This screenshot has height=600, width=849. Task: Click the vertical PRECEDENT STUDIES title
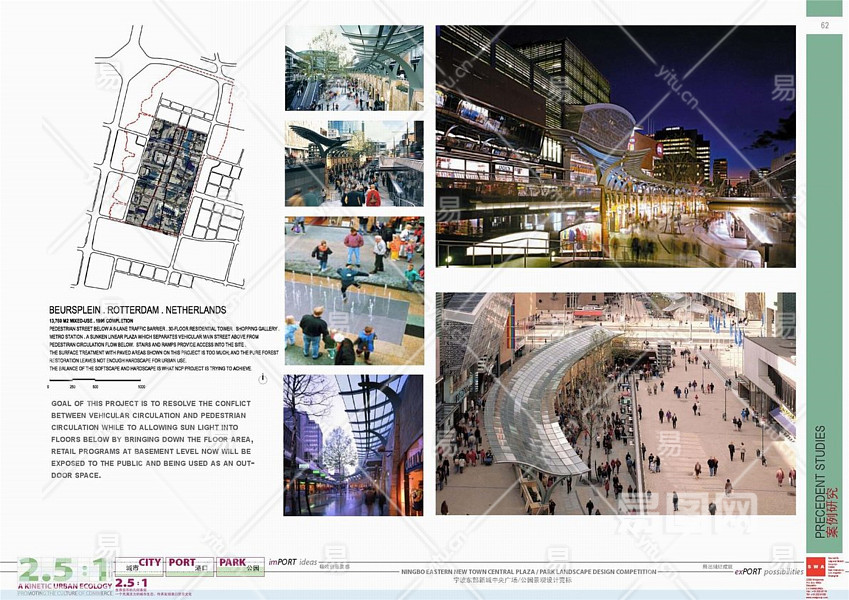tap(820, 482)
